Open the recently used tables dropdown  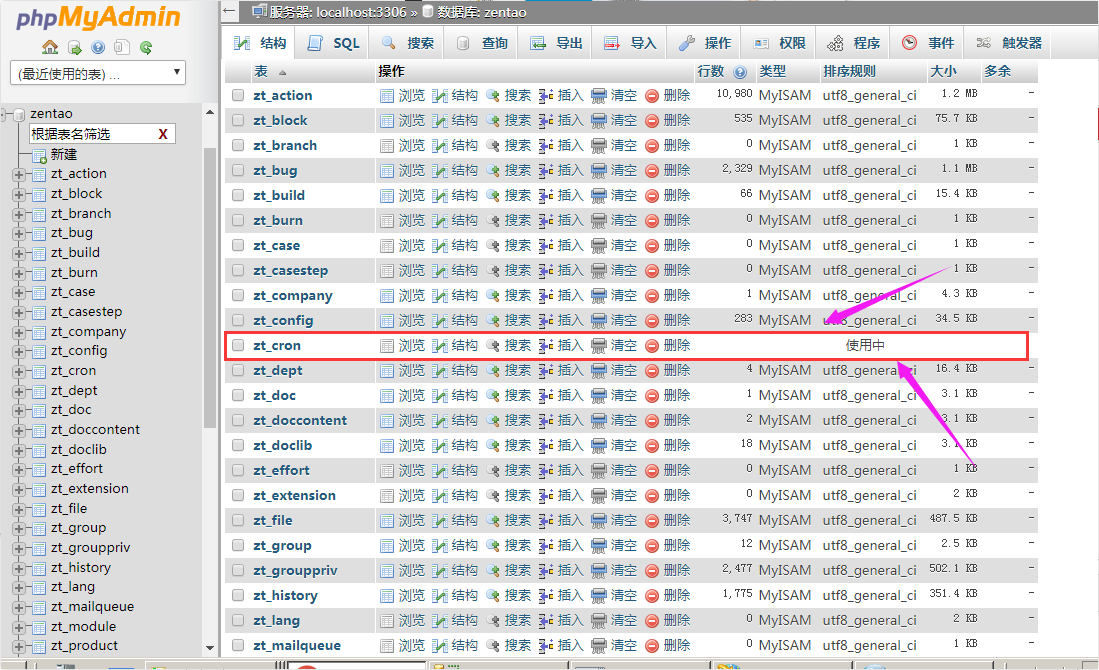[x=98, y=73]
